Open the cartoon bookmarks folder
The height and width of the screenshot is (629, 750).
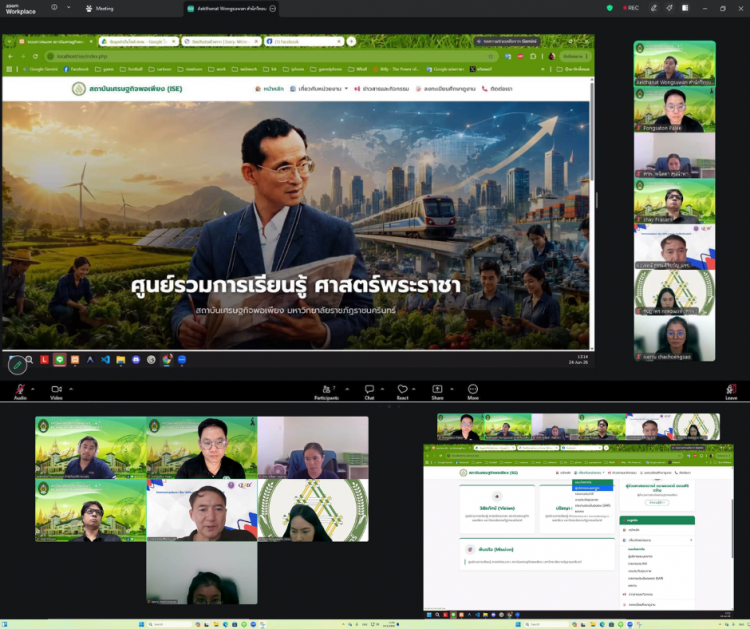tap(160, 69)
